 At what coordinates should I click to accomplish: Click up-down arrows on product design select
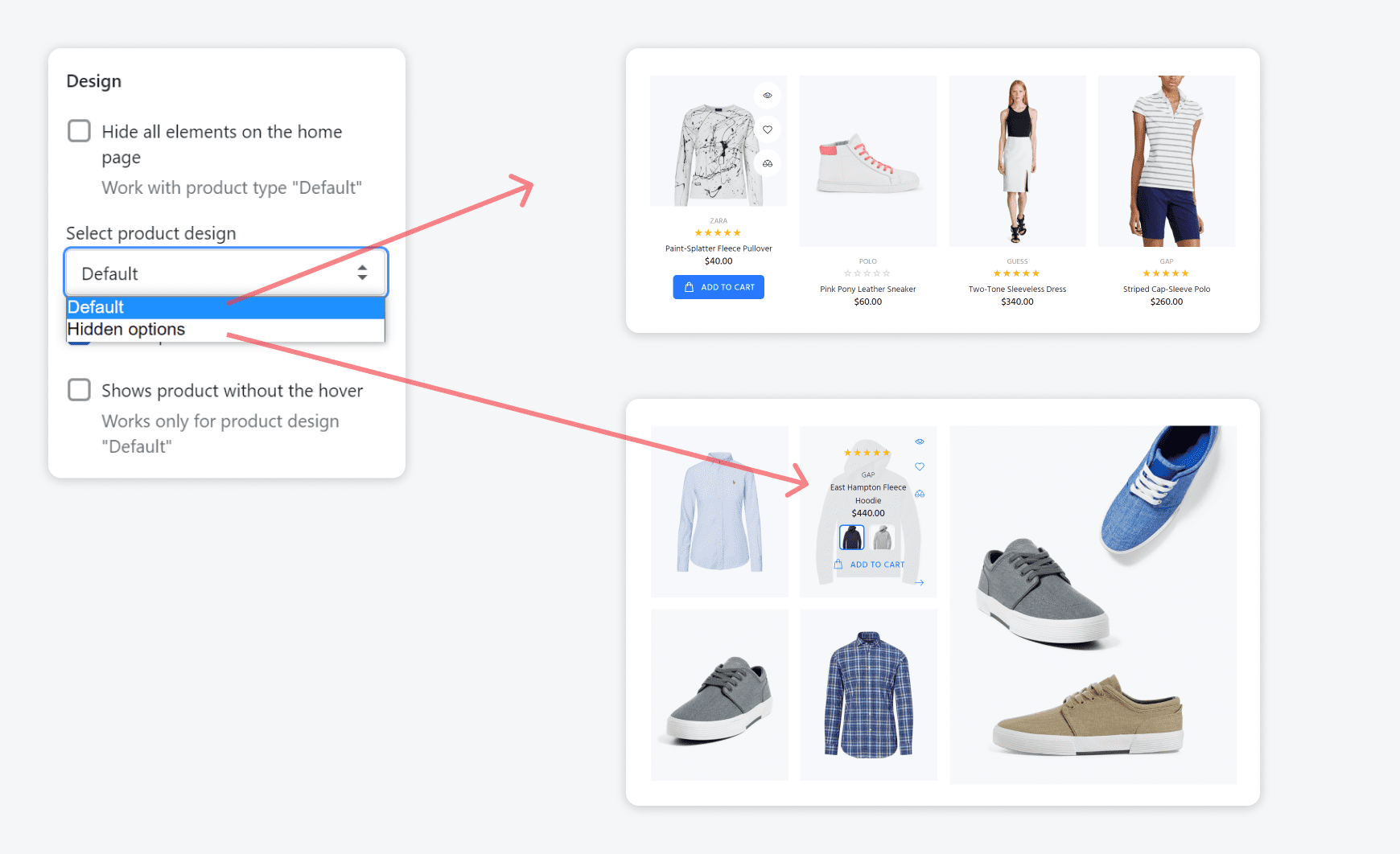point(362,273)
